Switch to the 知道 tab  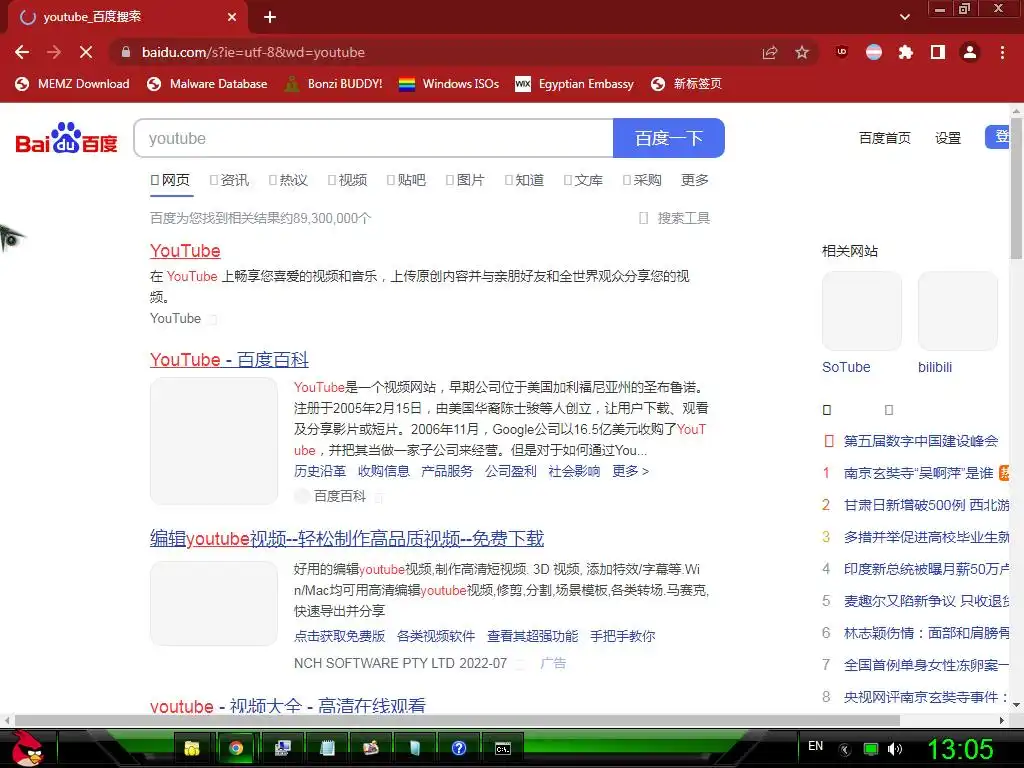click(524, 180)
